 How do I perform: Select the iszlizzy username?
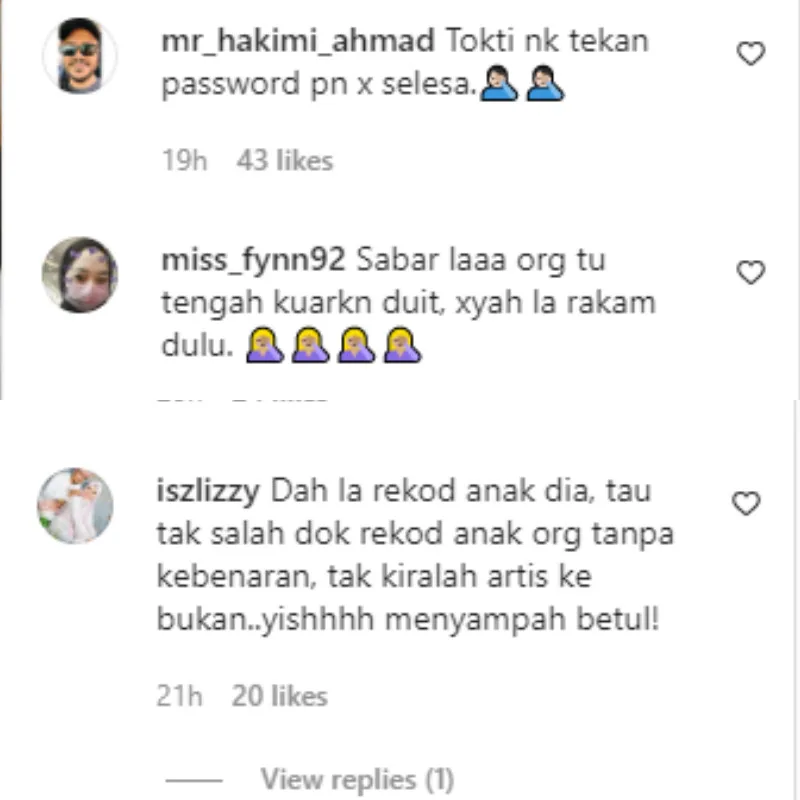pos(208,491)
